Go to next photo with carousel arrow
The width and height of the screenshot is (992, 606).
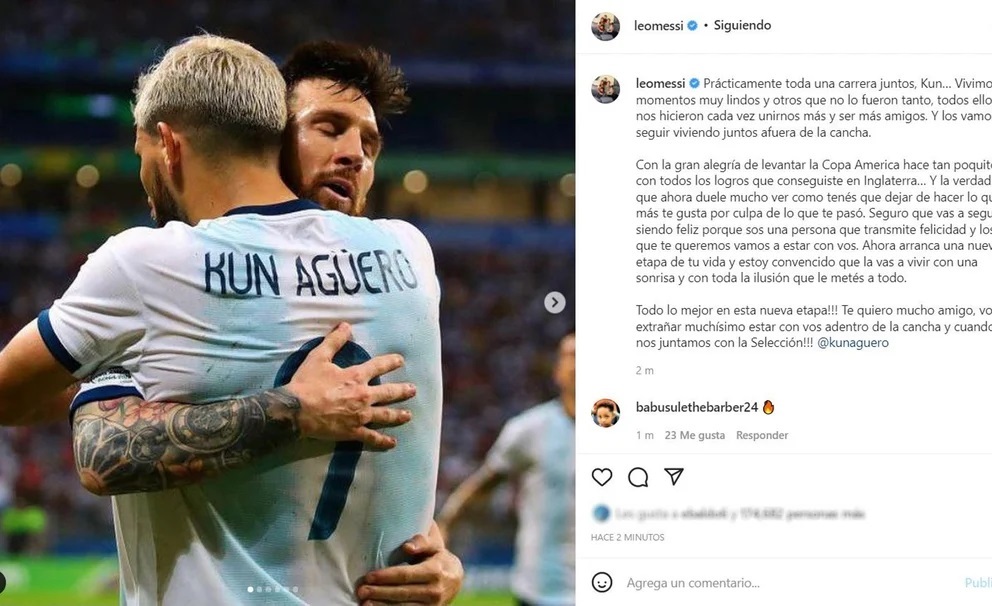[x=555, y=302]
